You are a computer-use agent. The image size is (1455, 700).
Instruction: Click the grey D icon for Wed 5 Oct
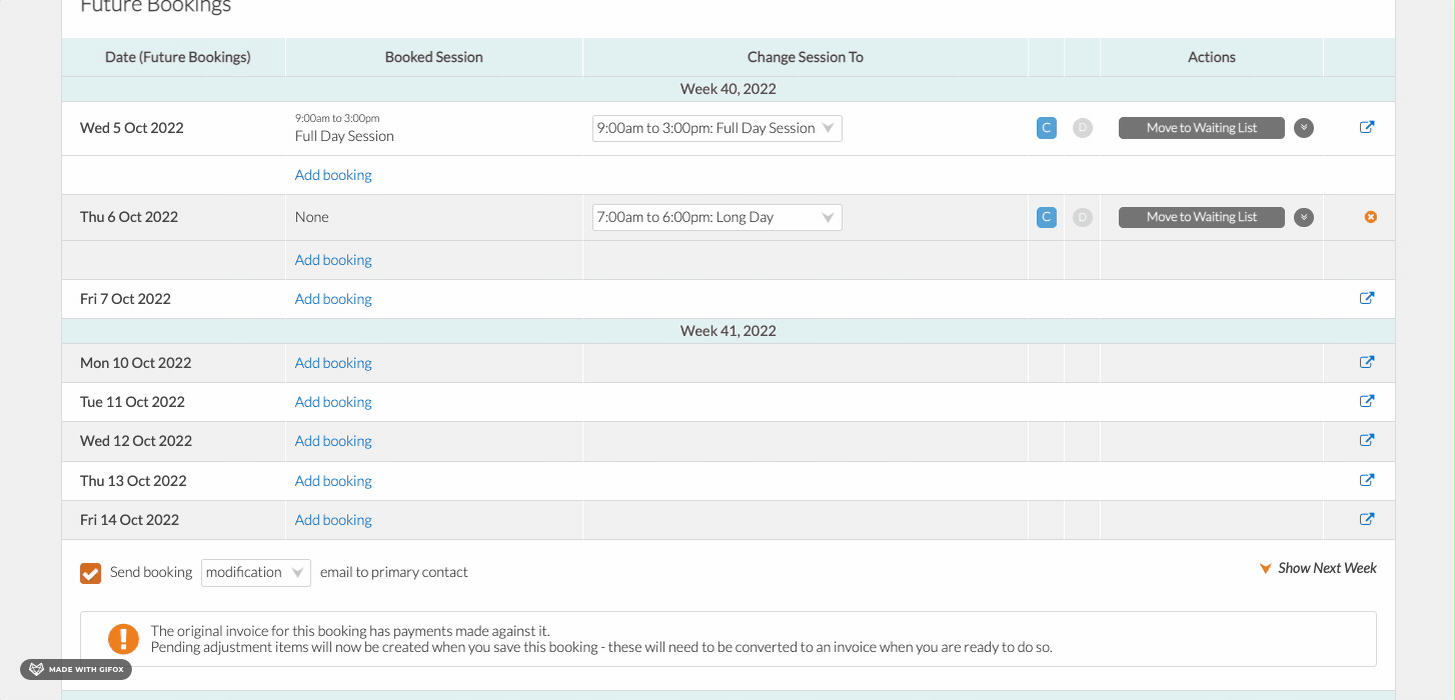pyautogui.click(x=1082, y=128)
